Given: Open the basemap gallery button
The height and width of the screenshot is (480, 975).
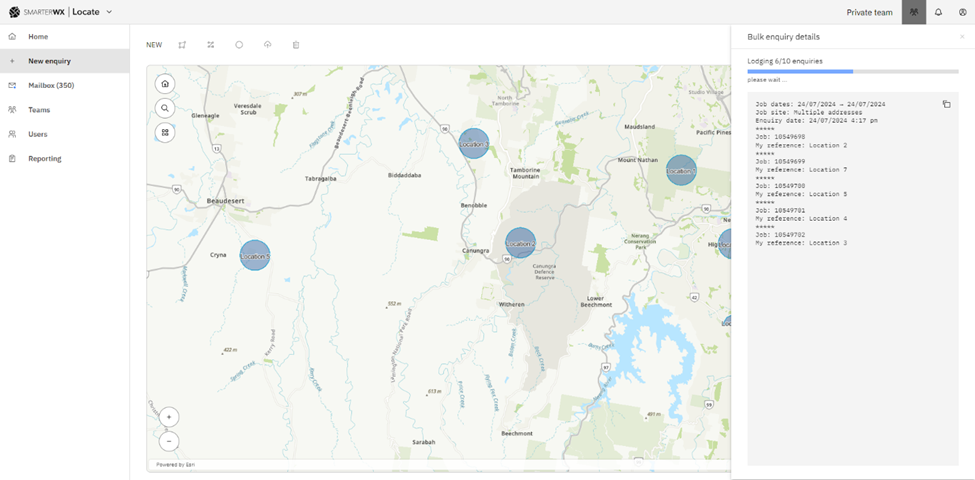Looking at the screenshot, I should click(x=165, y=132).
